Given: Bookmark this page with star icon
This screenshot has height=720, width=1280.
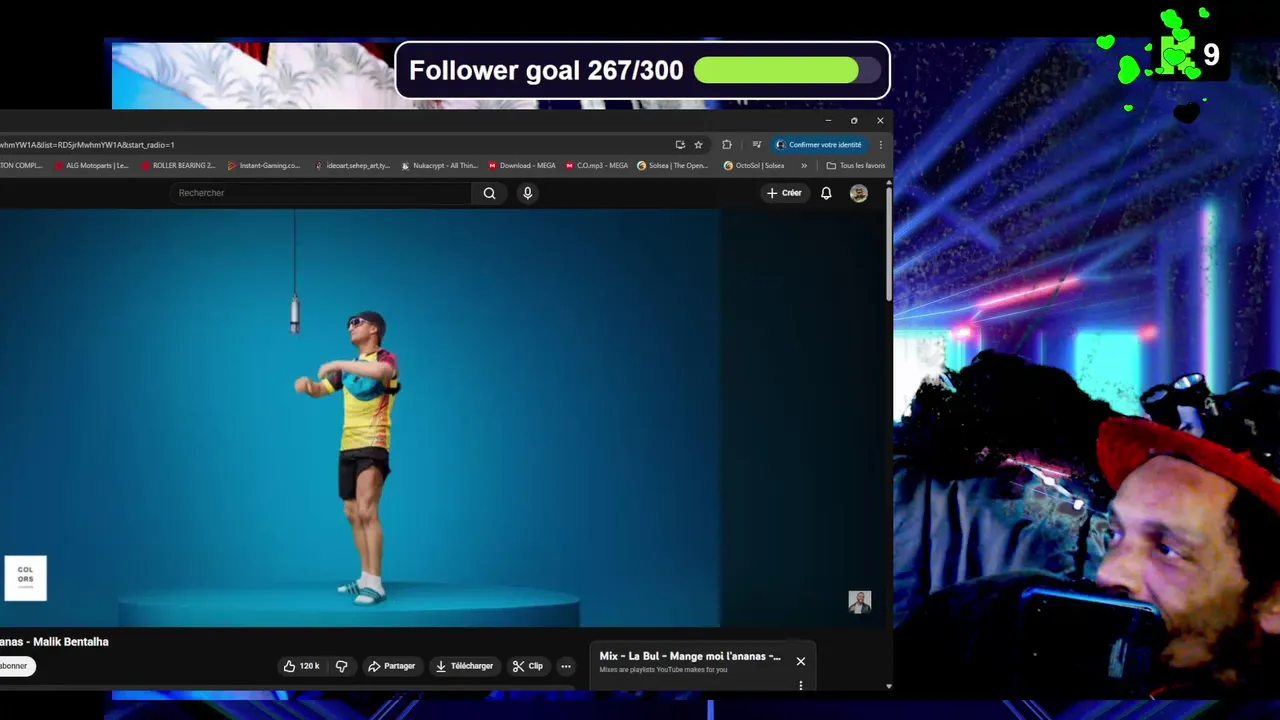Looking at the screenshot, I should coord(698,145).
